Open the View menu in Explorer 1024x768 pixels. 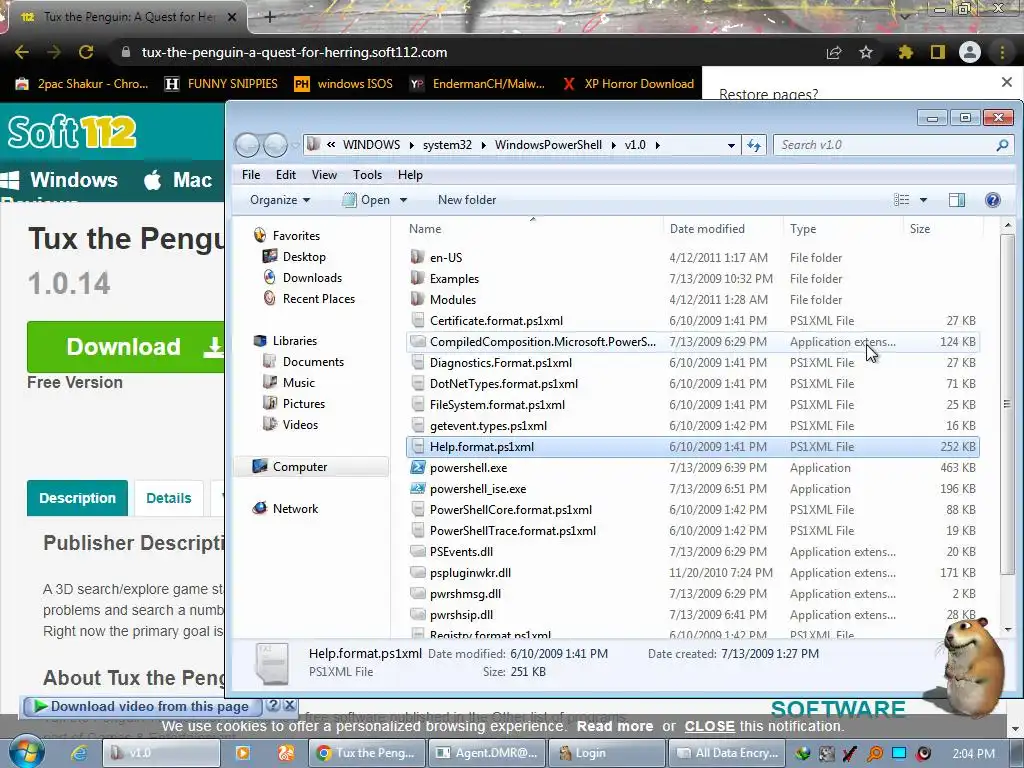click(x=324, y=175)
